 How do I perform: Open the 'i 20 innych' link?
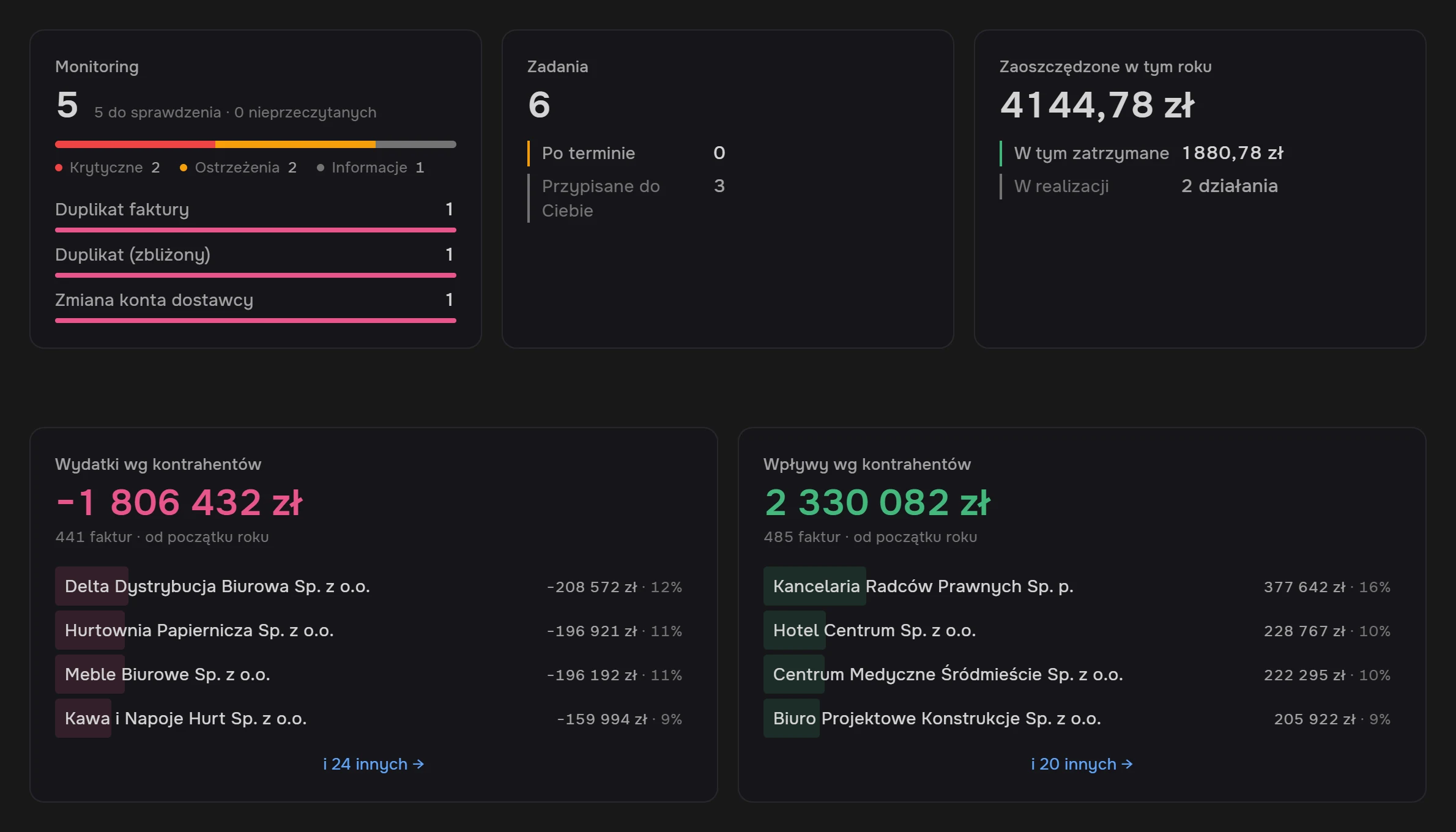pyautogui.click(x=1082, y=764)
